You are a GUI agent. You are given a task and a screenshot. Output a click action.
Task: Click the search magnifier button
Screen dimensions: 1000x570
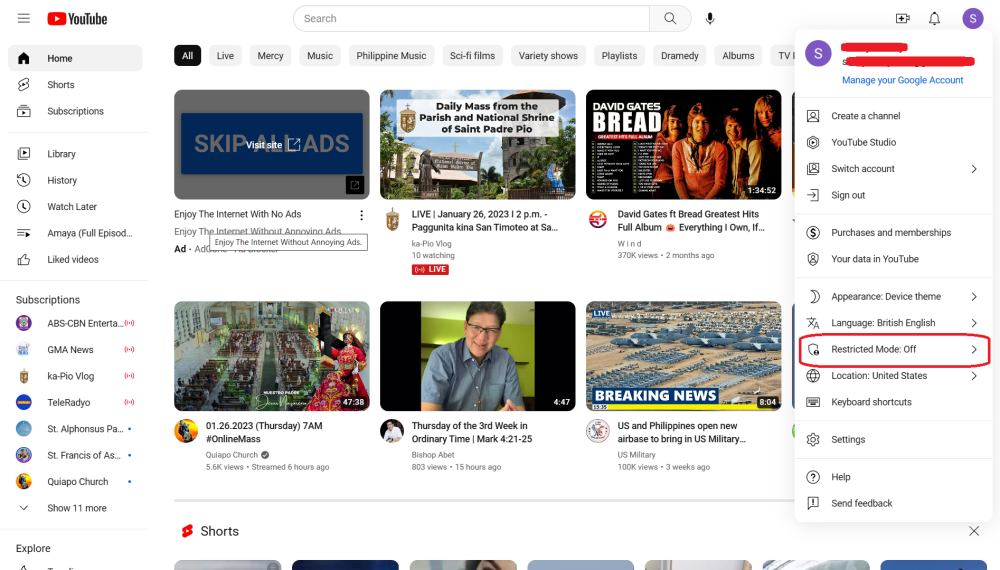[670, 18]
